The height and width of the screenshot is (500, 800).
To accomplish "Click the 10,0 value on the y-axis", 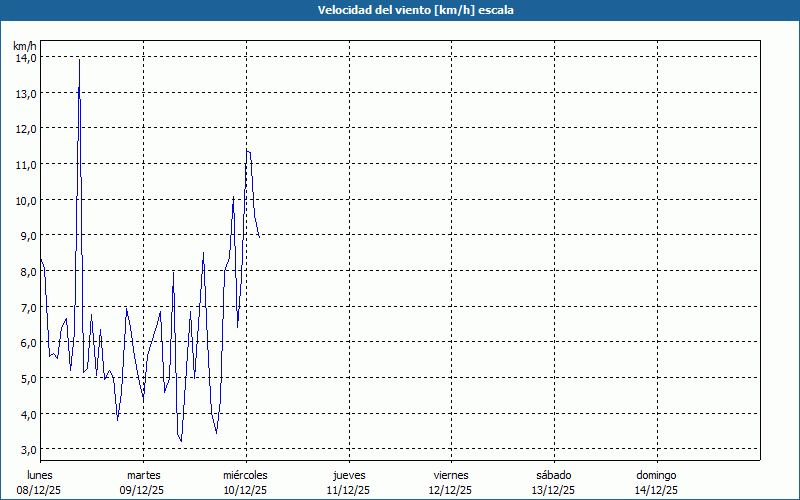I will [26, 201].
